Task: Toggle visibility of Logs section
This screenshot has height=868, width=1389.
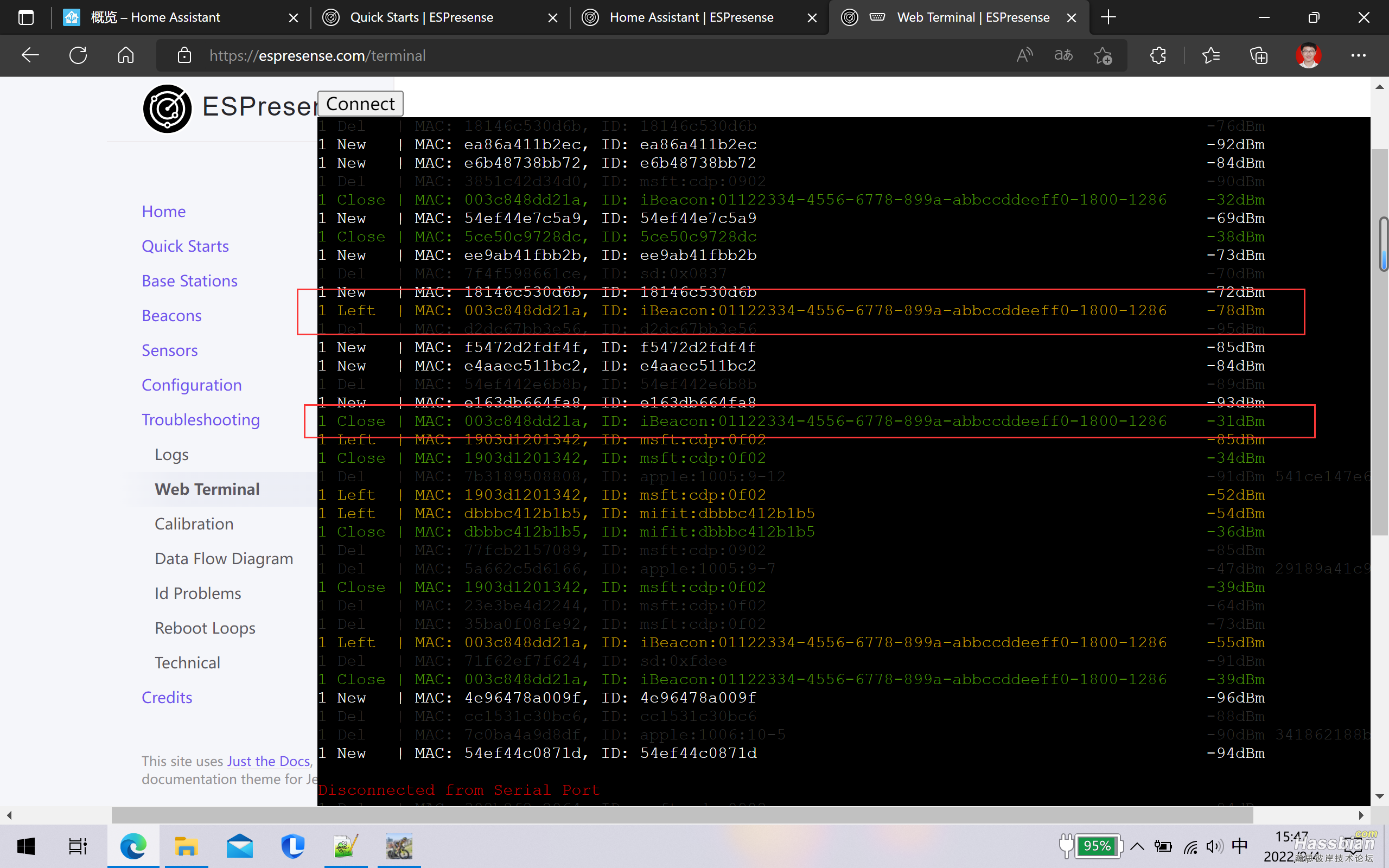Action: 172,454
